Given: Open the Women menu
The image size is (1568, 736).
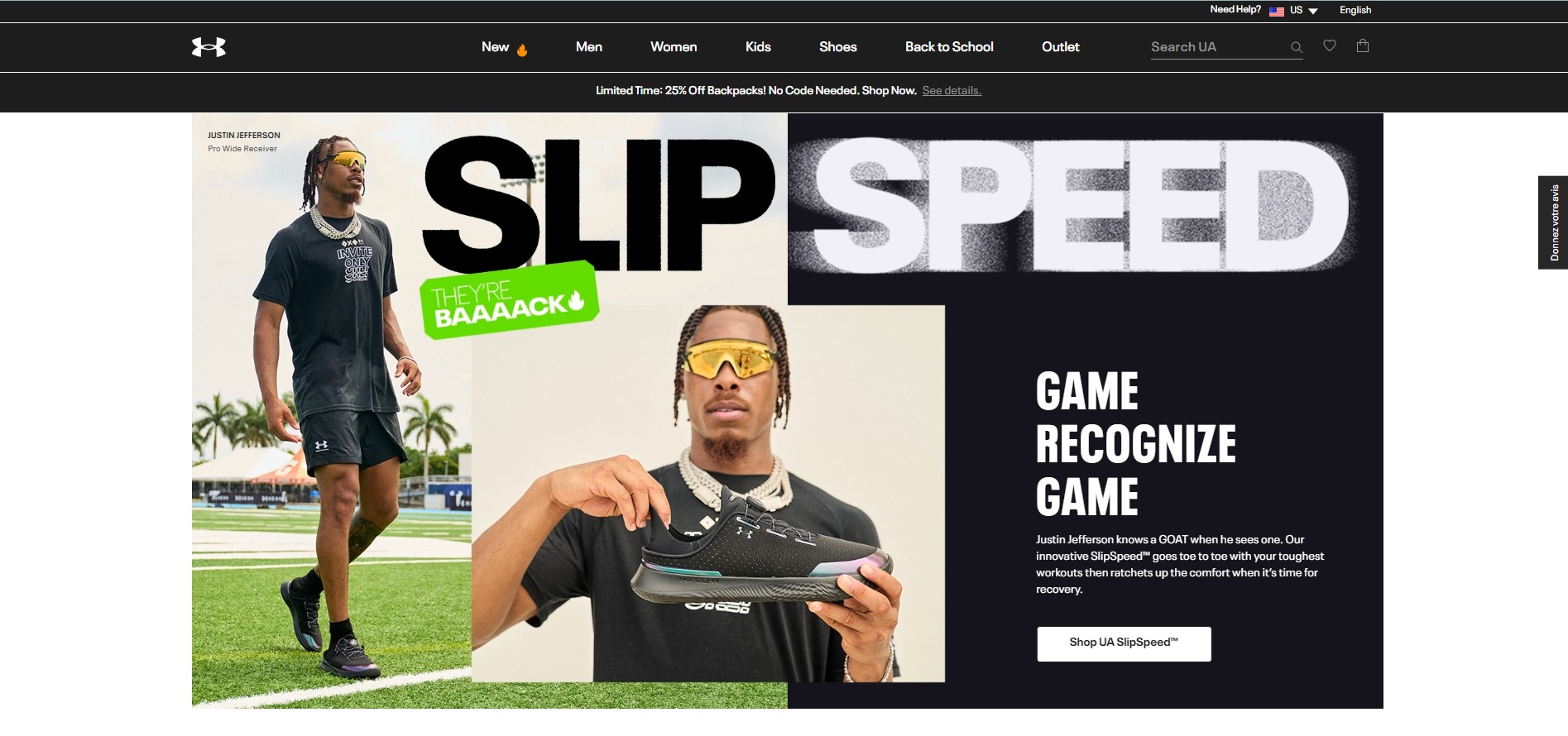Looking at the screenshot, I should tap(674, 47).
